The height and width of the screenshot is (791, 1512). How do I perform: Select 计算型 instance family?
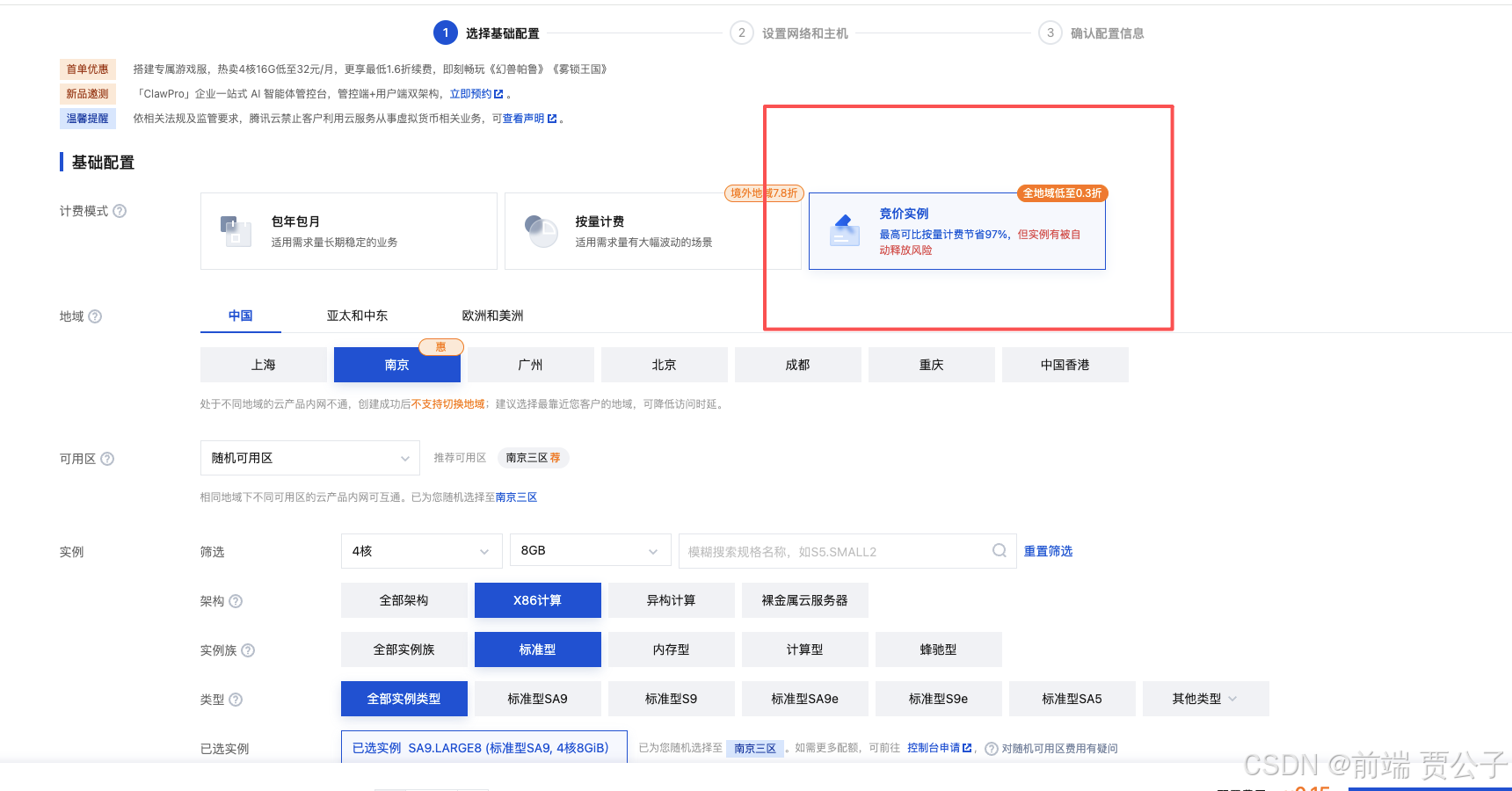pos(805,649)
